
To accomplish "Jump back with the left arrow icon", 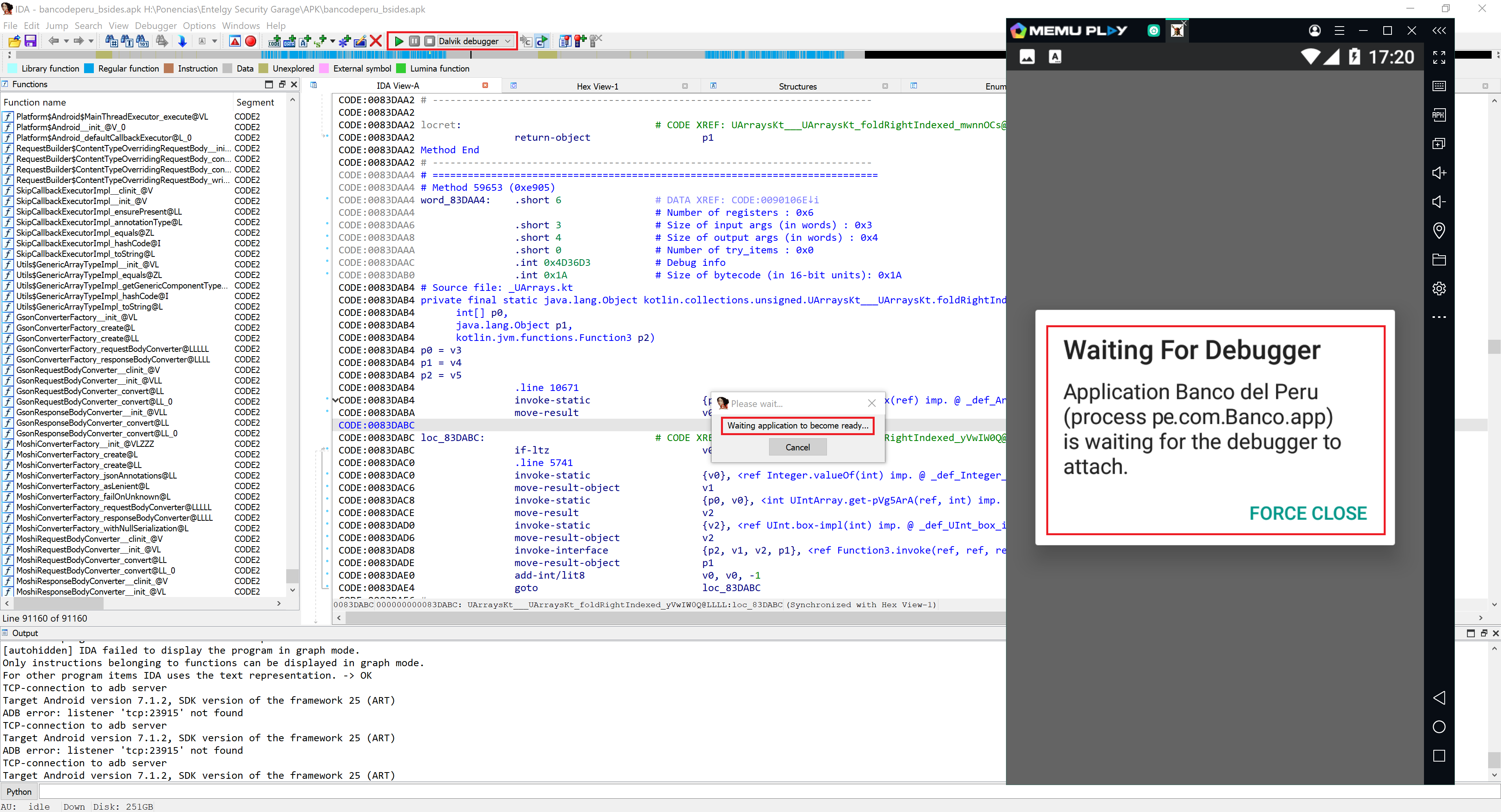I will (54, 41).
